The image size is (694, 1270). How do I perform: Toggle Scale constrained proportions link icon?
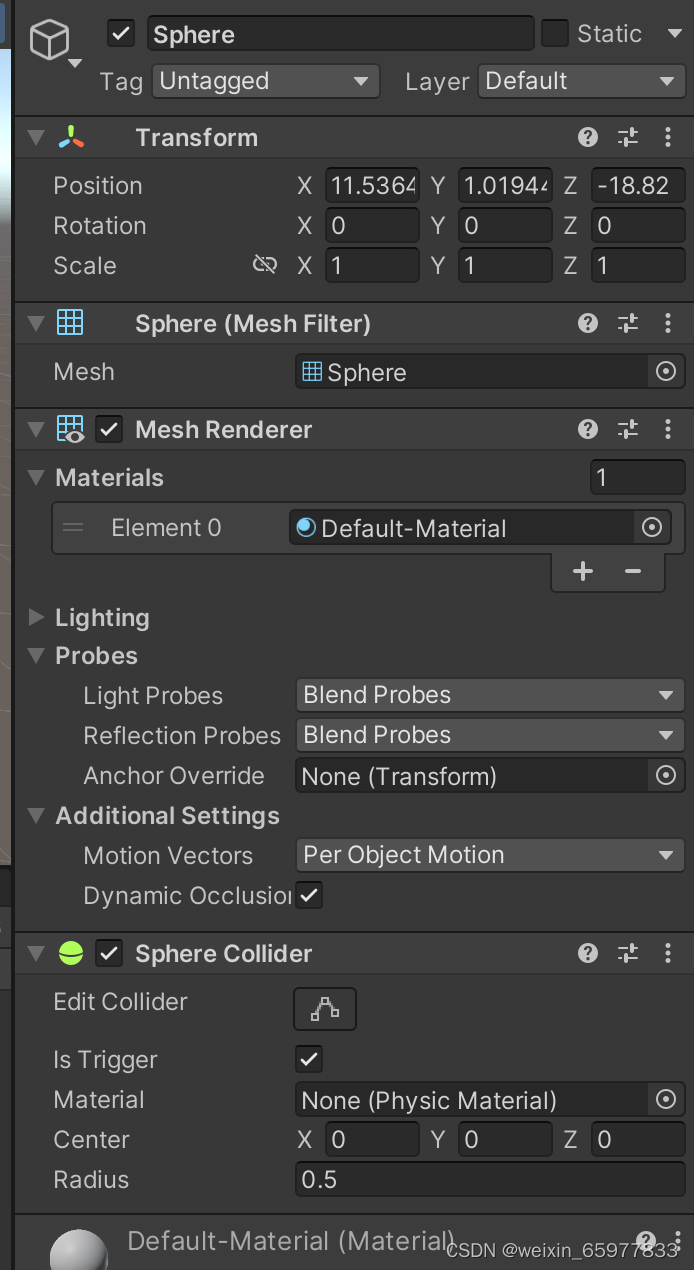pyautogui.click(x=265, y=265)
